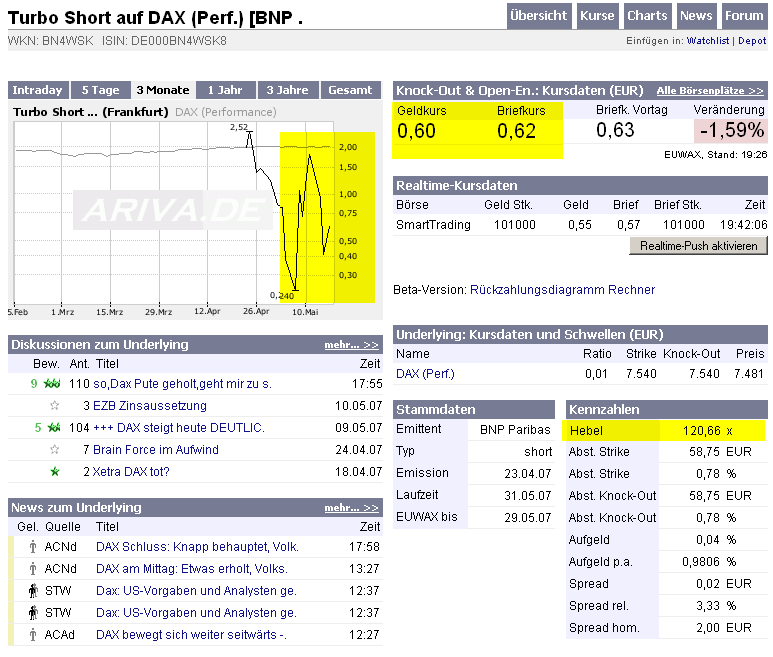Screen dimensions: 773x657
Task: Click the Hebel value 120,66 x
Action: point(707,431)
